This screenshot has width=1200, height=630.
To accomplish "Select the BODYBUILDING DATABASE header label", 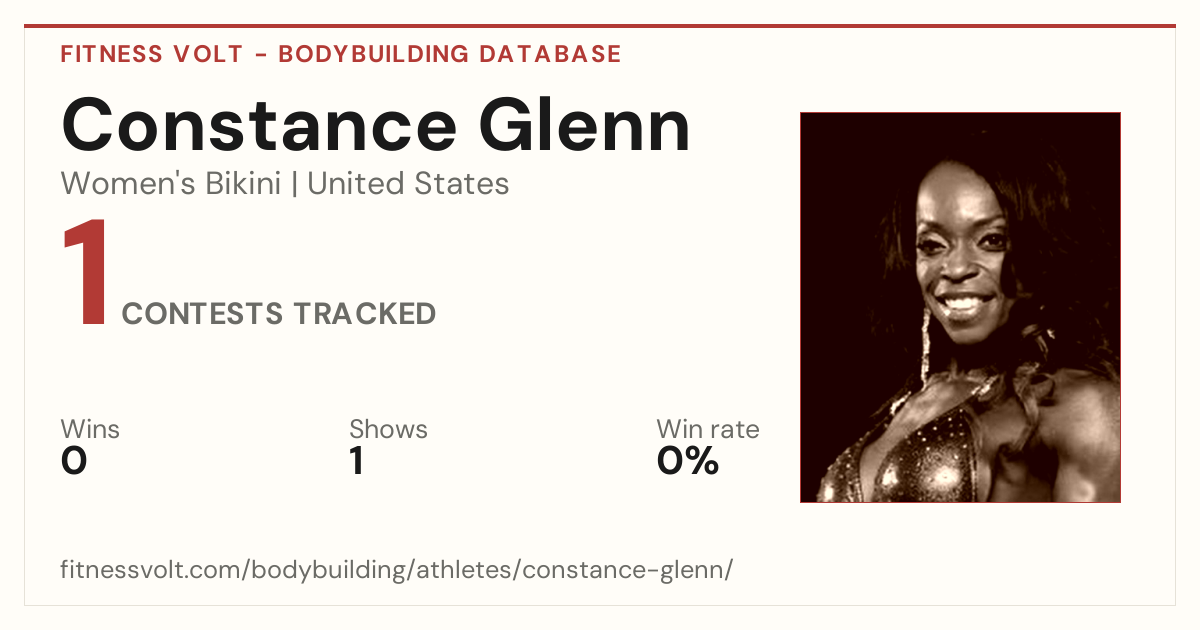I will 450,54.
